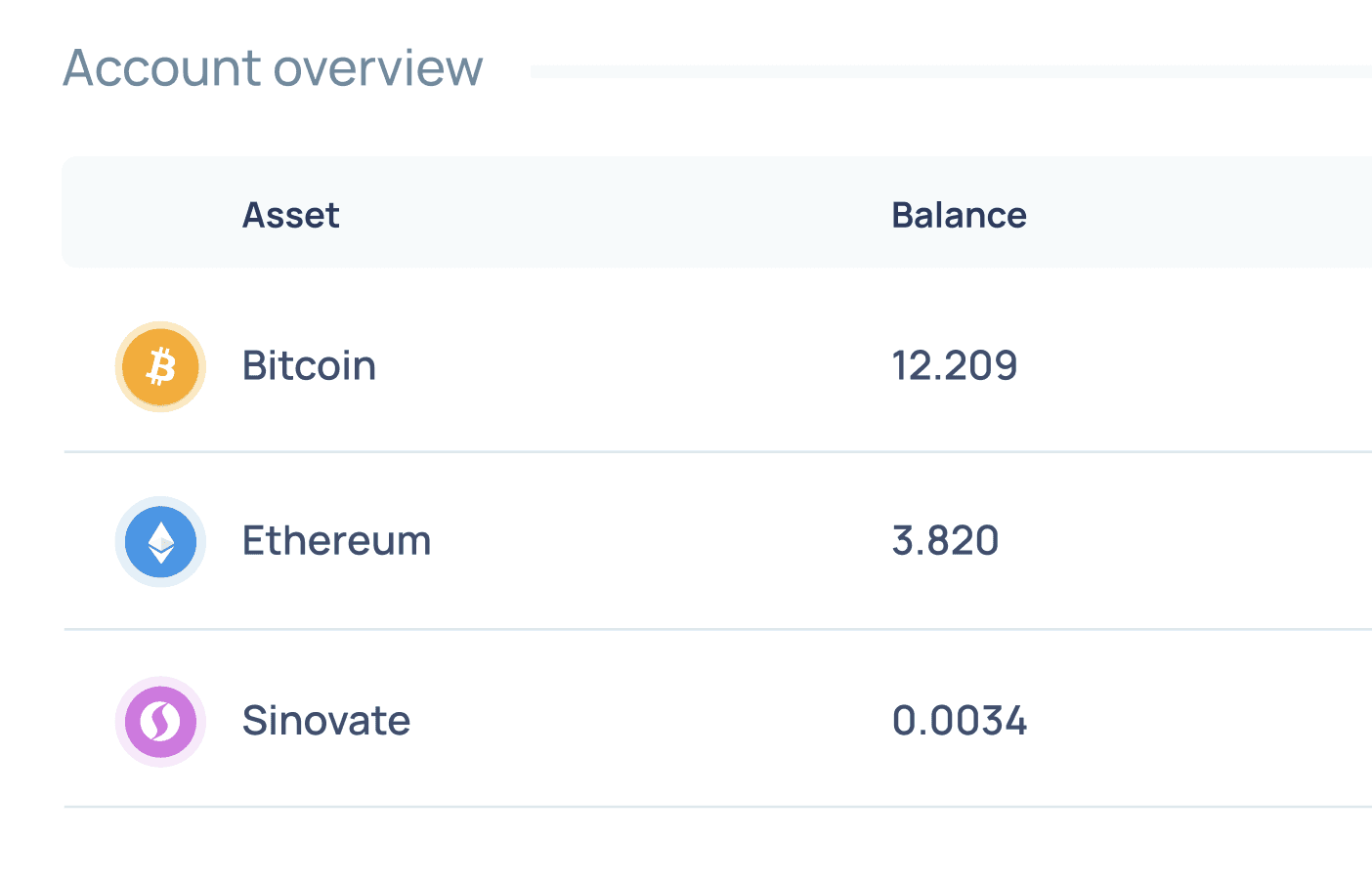Click the orange Bitcoin coin icon

[x=160, y=366]
